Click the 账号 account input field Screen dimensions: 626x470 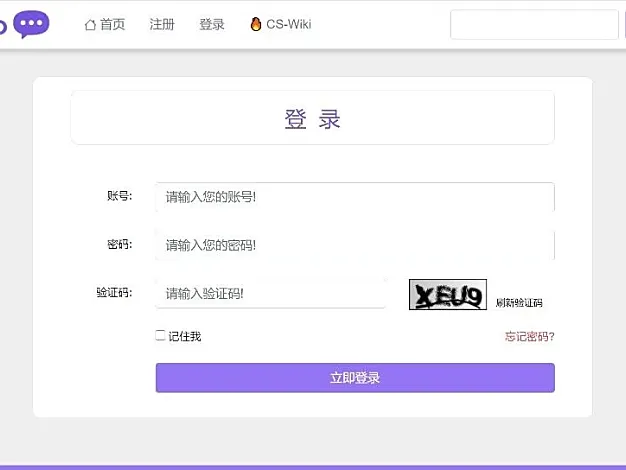tap(355, 197)
